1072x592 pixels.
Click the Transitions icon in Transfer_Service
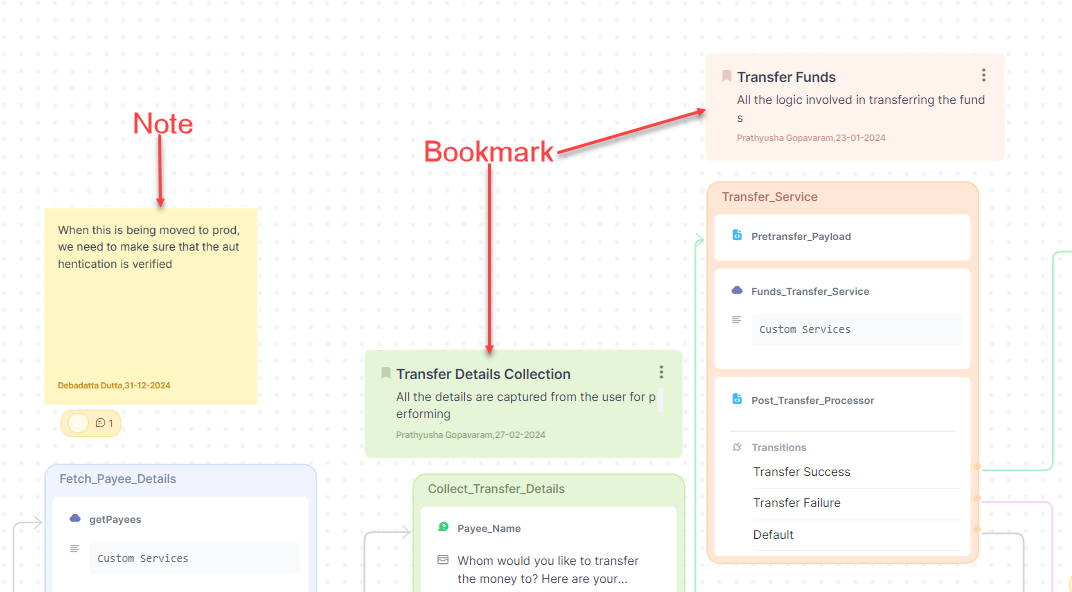(737, 447)
